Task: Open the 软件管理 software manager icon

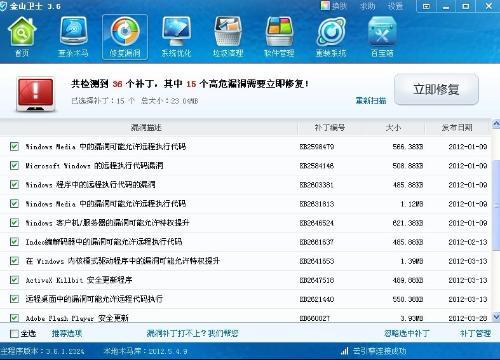Action: (x=279, y=37)
